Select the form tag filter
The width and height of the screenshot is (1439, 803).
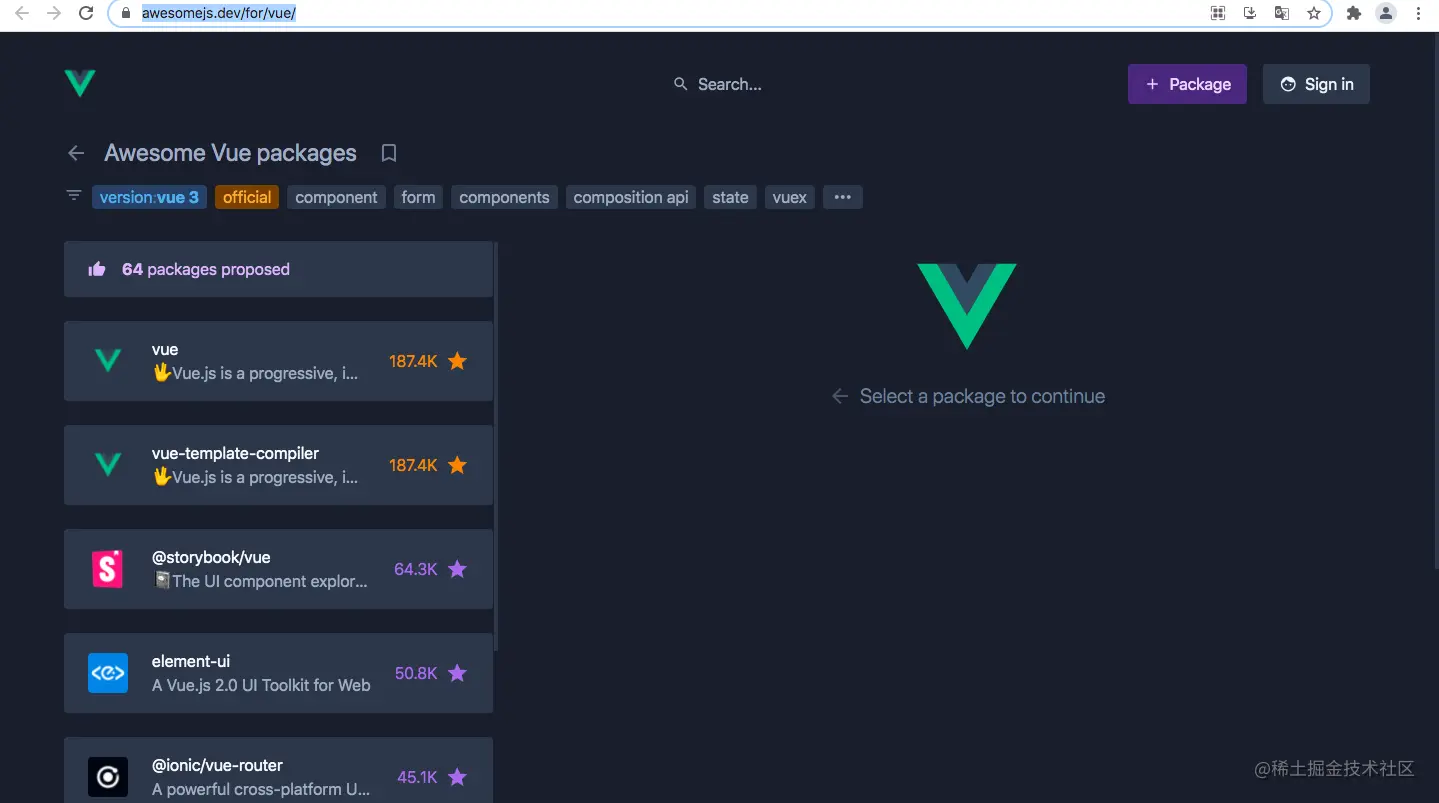click(418, 197)
